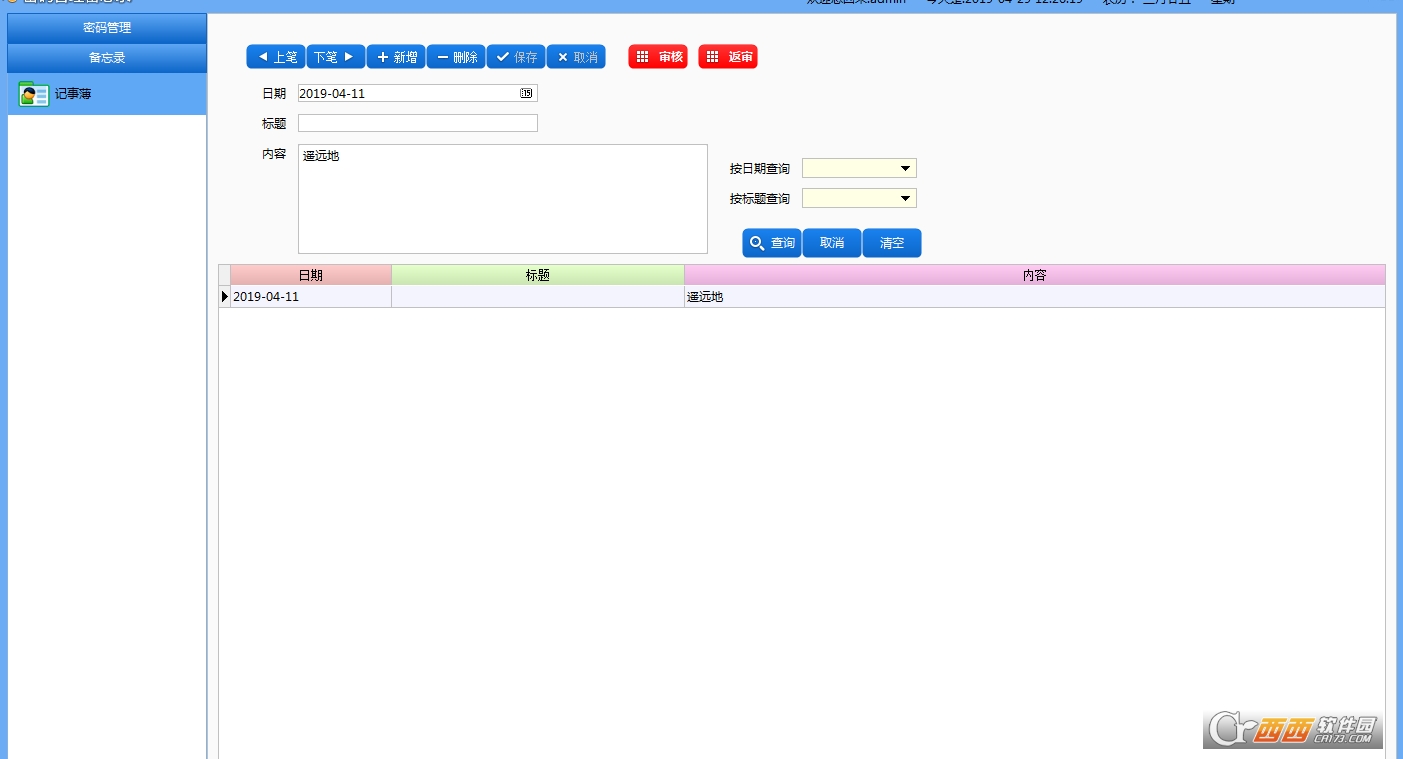Image resolution: width=1403 pixels, height=759 pixels.
Task: Click the row indicator arrow of first row
Action: click(x=225, y=297)
